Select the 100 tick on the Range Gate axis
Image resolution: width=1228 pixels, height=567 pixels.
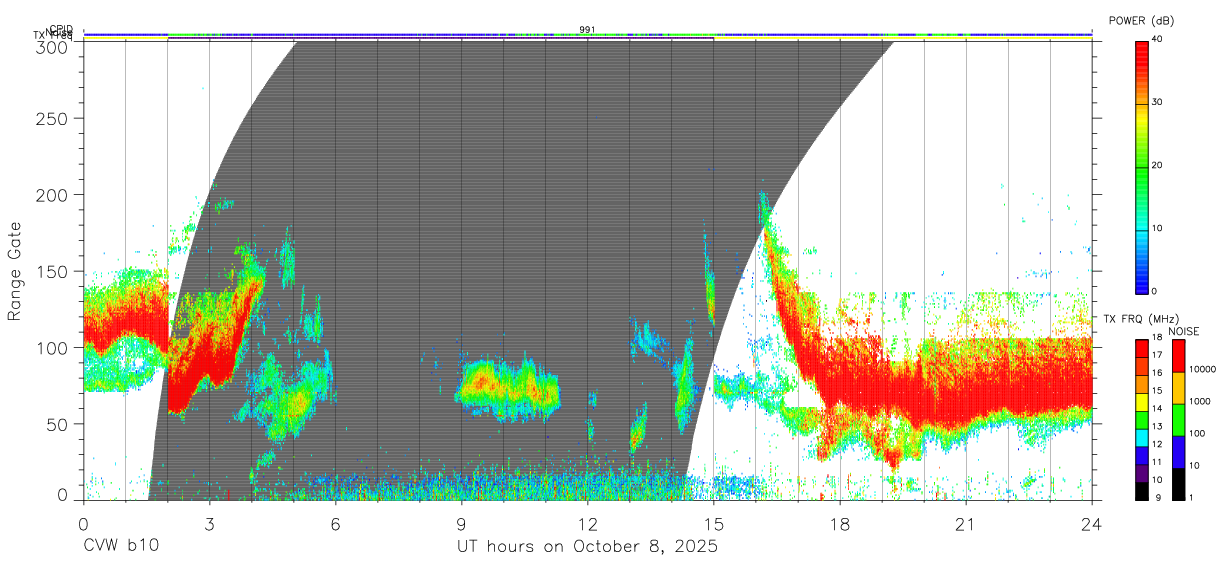click(x=54, y=347)
